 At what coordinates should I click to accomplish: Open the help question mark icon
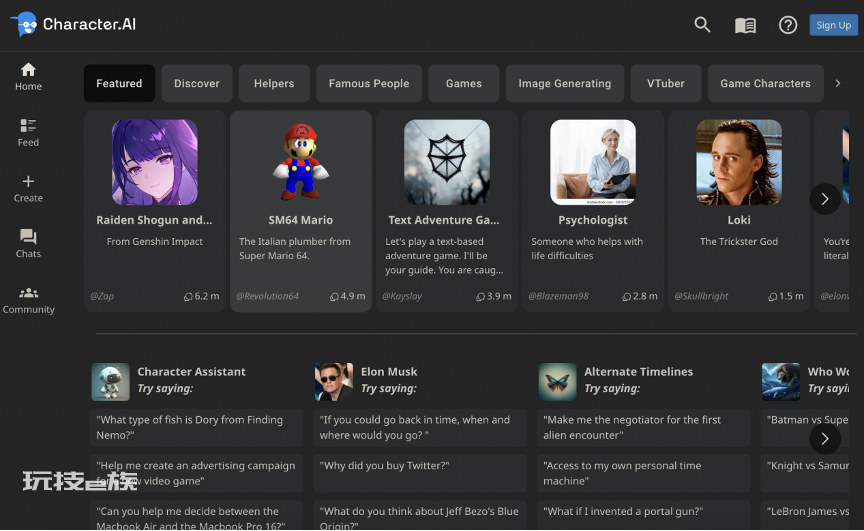point(788,25)
